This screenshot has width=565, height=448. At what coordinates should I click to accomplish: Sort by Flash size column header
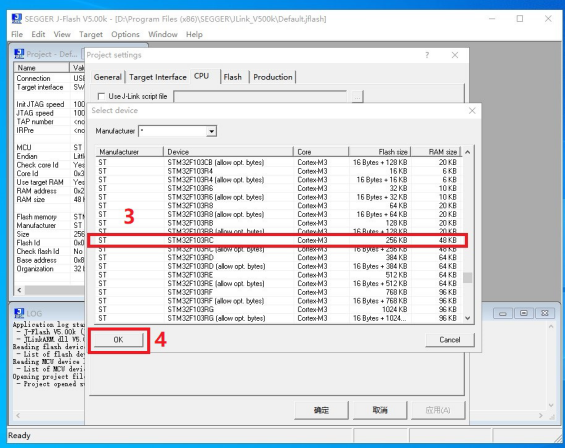click(x=380, y=152)
